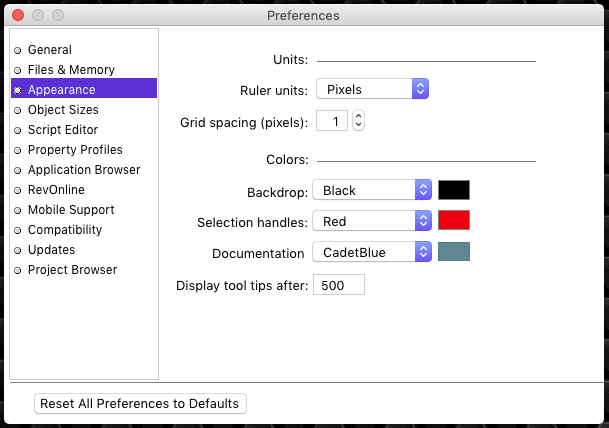The width and height of the screenshot is (609, 428).
Task: Select the General radio bullet icon
Action: click(18, 50)
